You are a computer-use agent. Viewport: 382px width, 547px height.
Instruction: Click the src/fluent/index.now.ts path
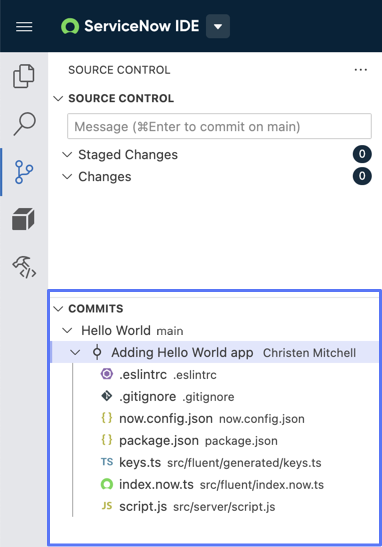[x=262, y=485]
